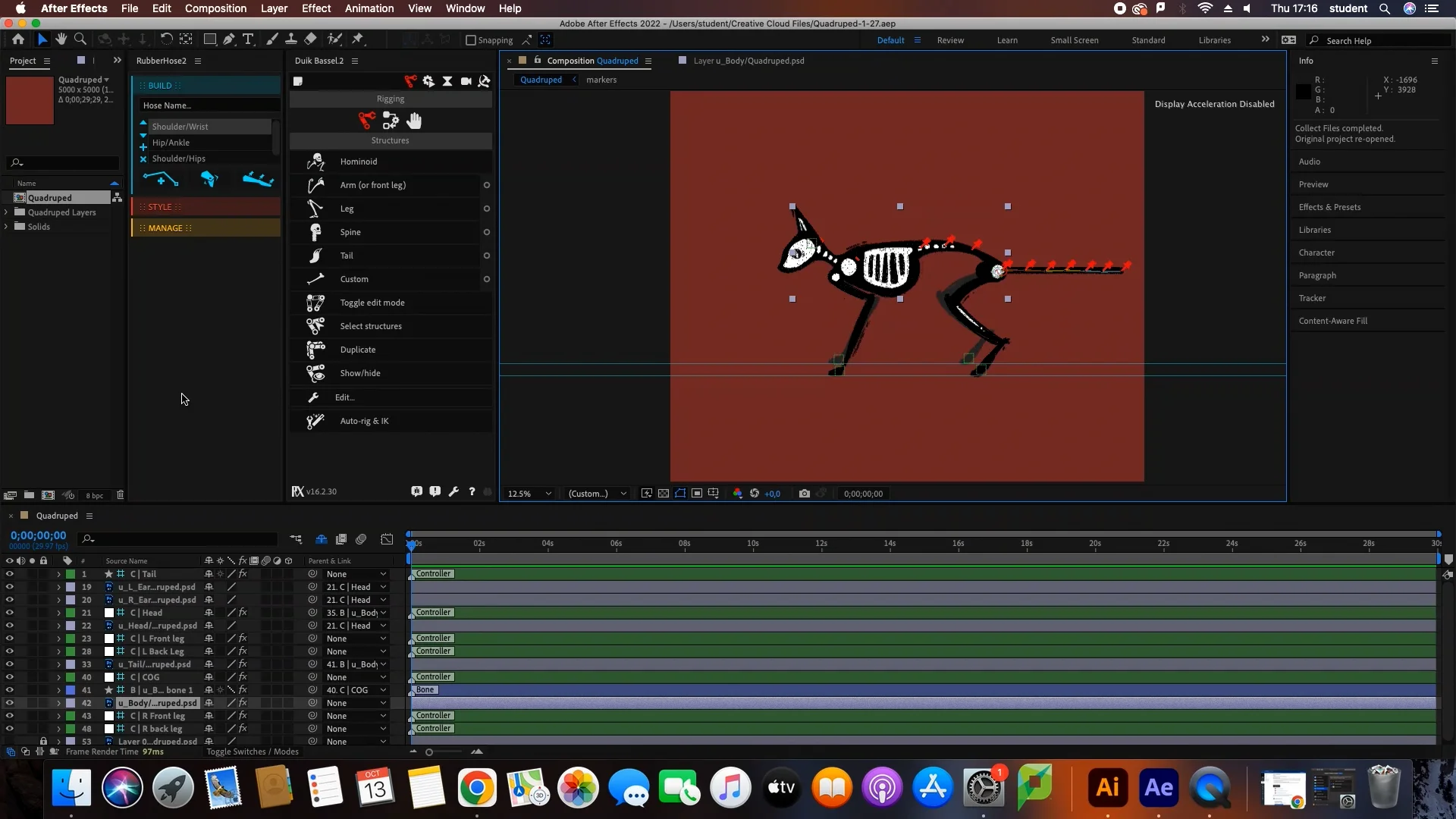The image size is (1456, 819).
Task: Switch to Review workspace
Action: [x=950, y=40]
